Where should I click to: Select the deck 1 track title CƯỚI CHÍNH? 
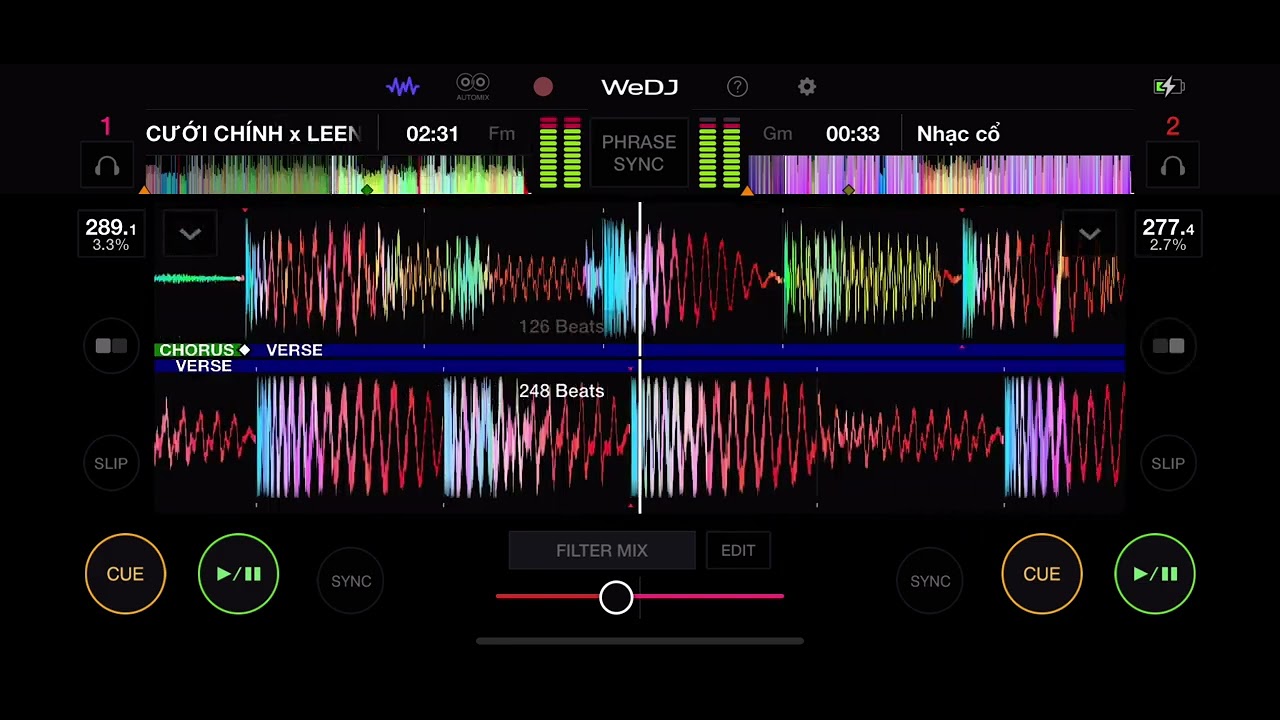pyautogui.click(x=253, y=134)
